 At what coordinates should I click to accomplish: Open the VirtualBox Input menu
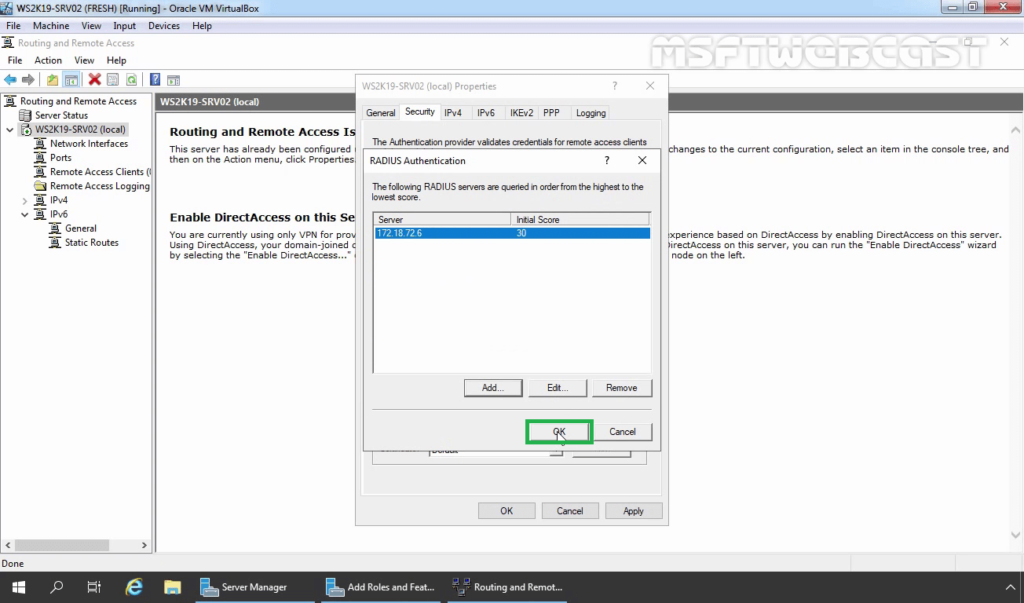tap(124, 25)
